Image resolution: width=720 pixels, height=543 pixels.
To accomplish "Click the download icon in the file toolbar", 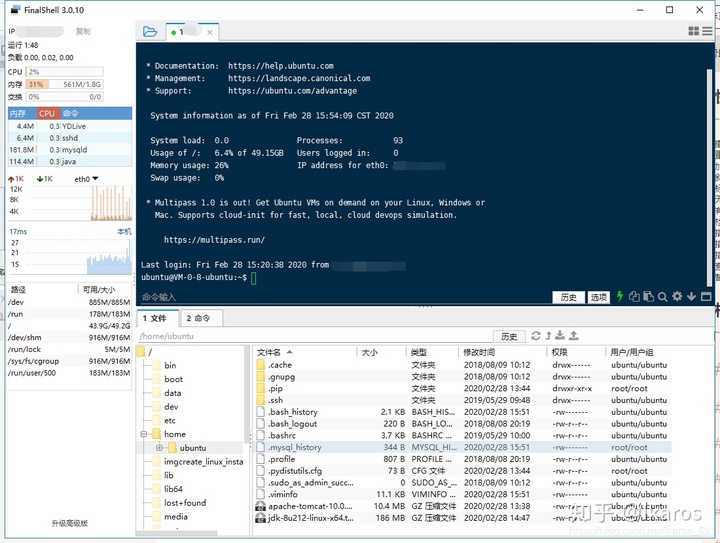I will [560, 336].
